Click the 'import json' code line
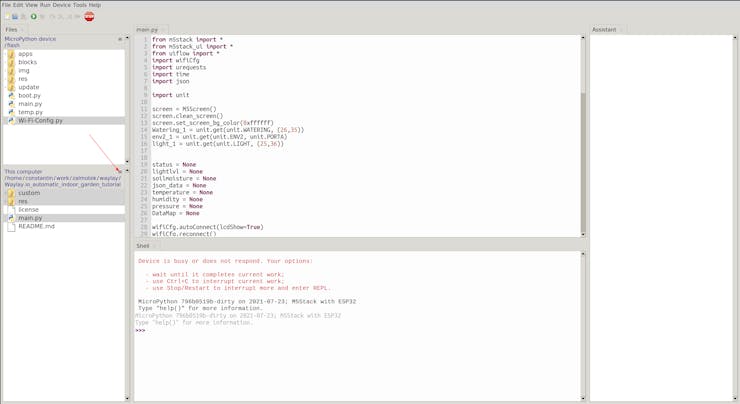Viewport: 740px width, 404px height. coord(170,81)
